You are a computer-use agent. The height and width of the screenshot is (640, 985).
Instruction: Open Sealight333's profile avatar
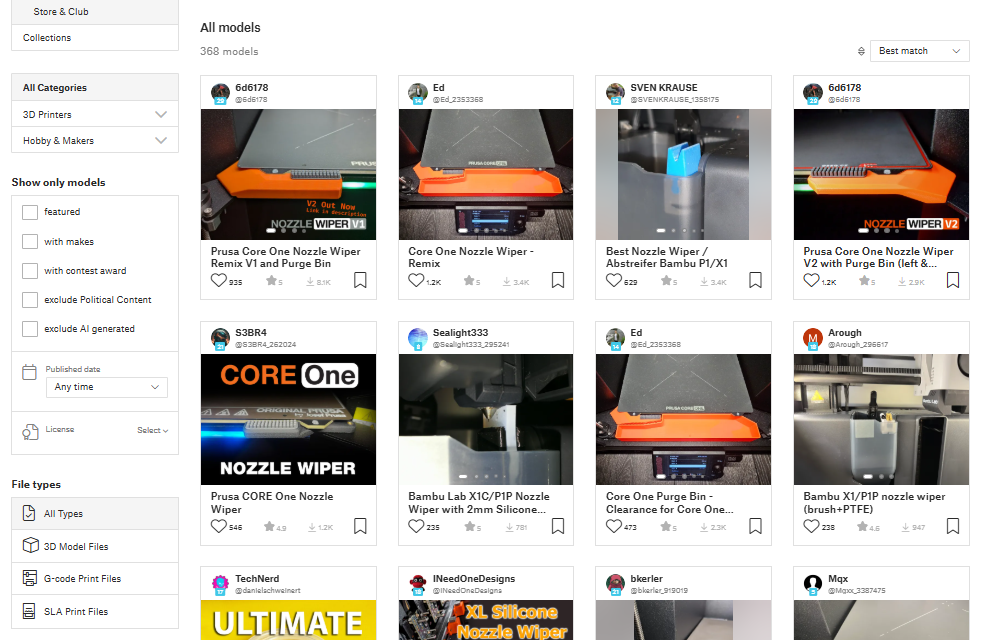point(418,338)
